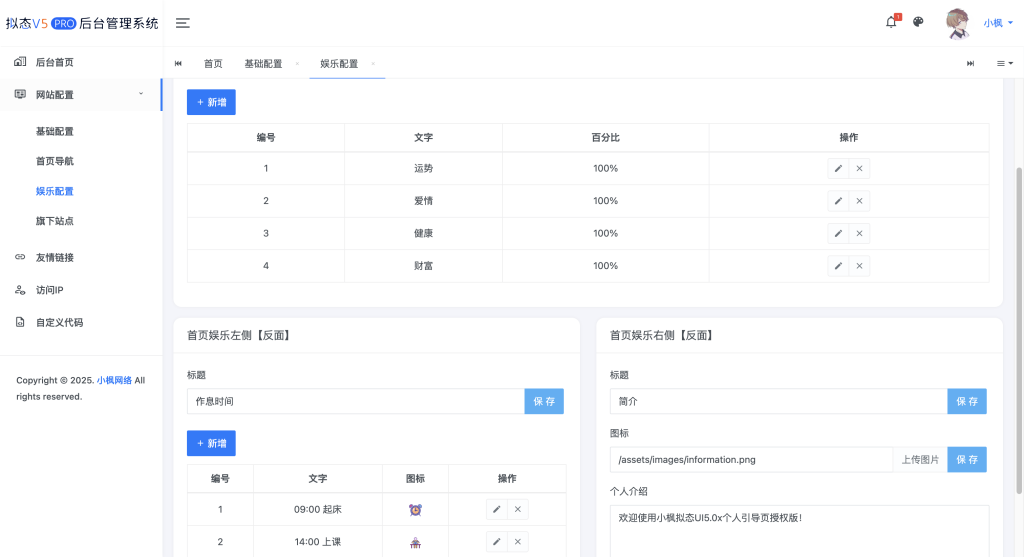Click the alarm clock icon for 起床
The image size is (1024, 557).
(415, 510)
